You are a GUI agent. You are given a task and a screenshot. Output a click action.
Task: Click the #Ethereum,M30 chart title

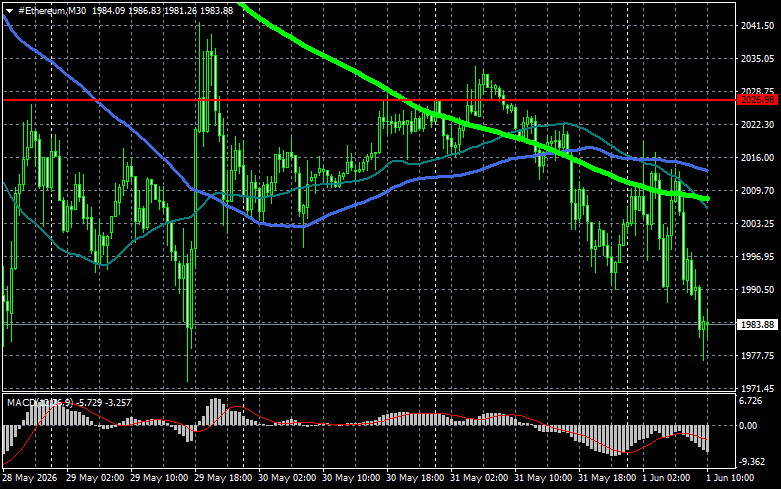(52, 10)
